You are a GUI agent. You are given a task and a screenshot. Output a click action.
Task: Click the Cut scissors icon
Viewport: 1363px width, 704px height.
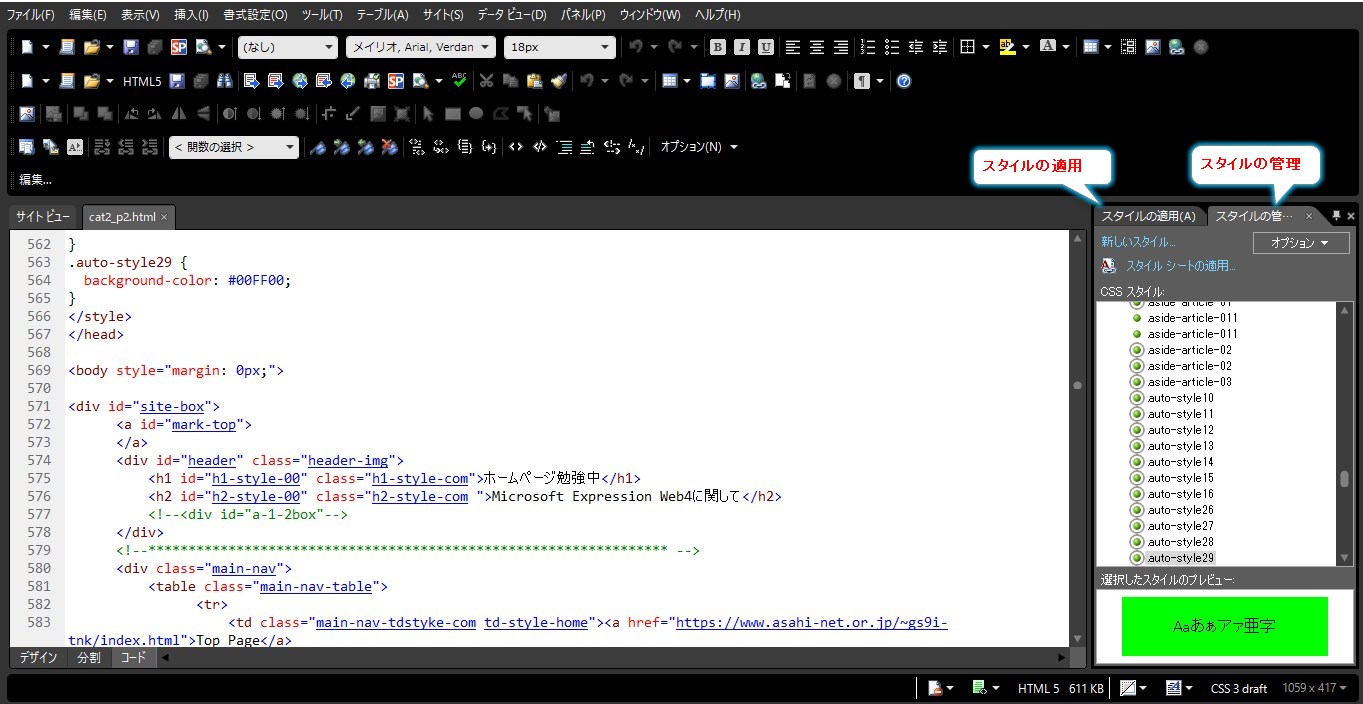[x=486, y=81]
